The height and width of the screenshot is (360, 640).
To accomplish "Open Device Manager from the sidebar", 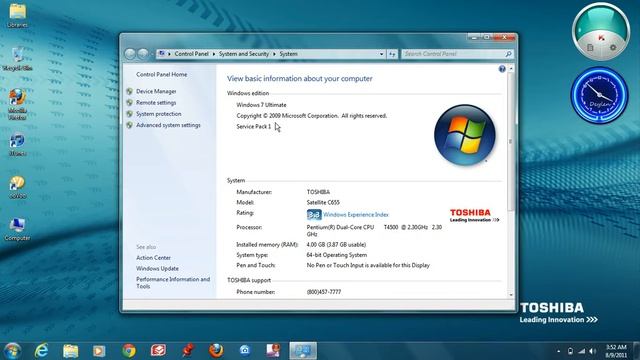I will coord(156,91).
